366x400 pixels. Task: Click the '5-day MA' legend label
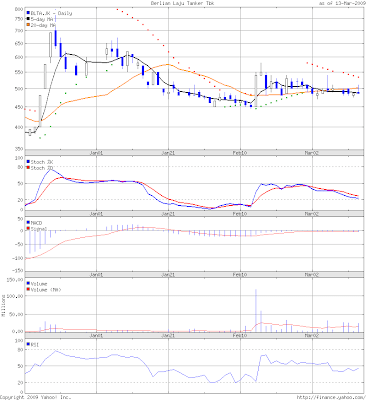coord(43,19)
